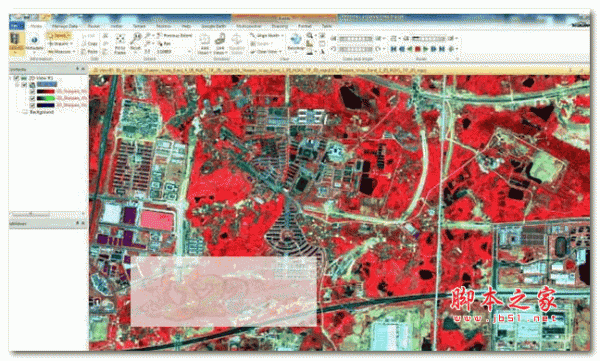Activate the Select tool
600x361 pixels.
pos(59,36)
